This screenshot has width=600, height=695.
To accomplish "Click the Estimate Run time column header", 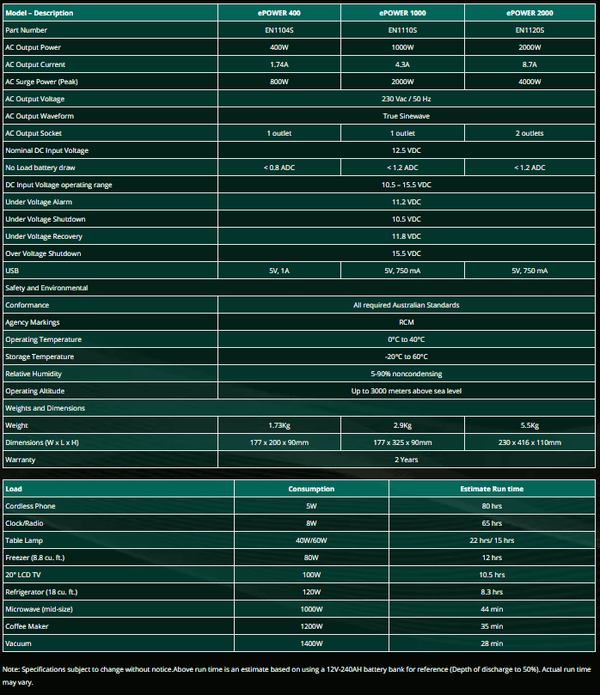I will click(490, 489).
